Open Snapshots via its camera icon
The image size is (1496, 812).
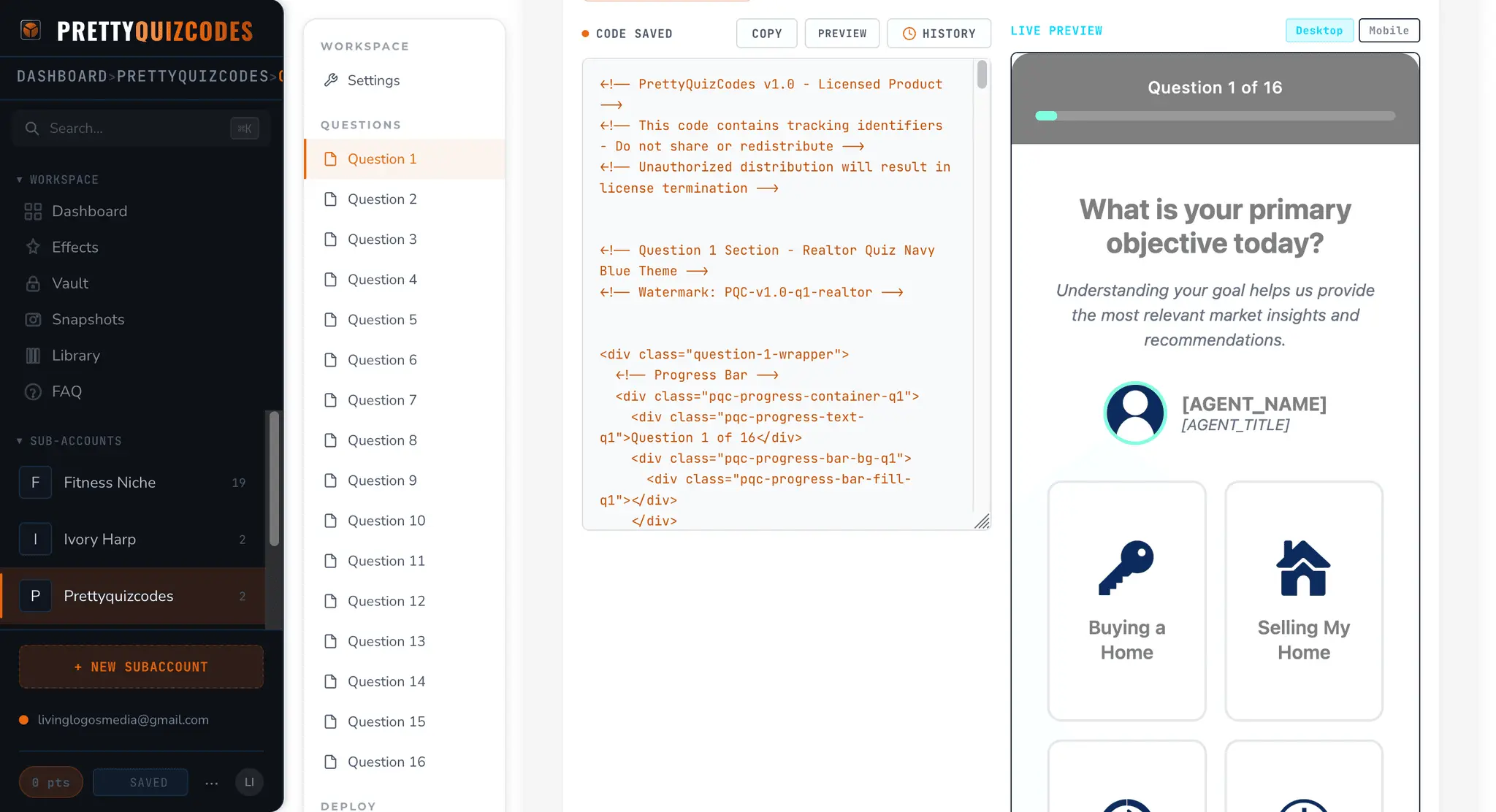pos(33,320)
